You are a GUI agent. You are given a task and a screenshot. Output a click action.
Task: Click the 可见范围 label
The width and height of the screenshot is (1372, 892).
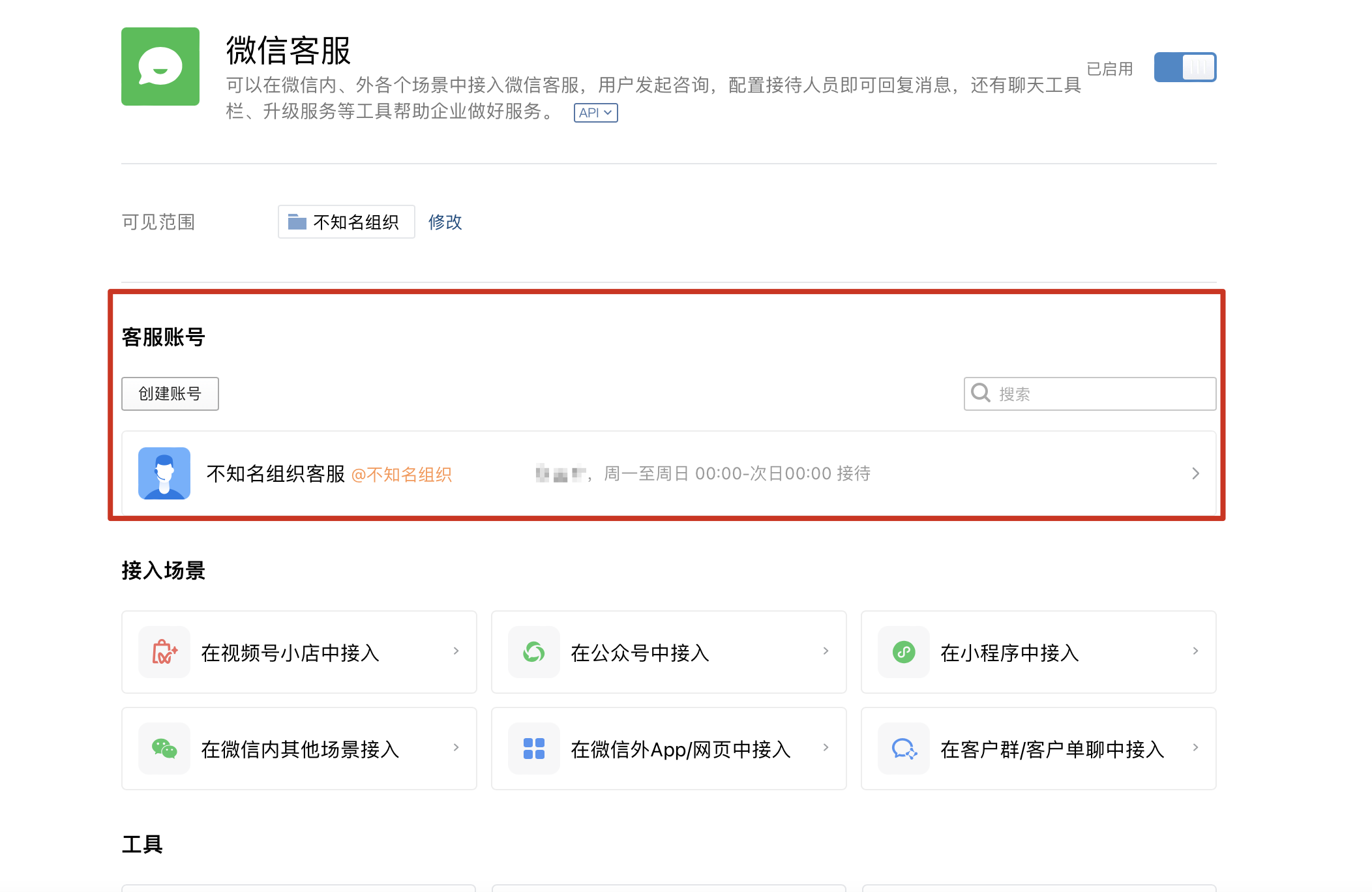coord(158,222)
